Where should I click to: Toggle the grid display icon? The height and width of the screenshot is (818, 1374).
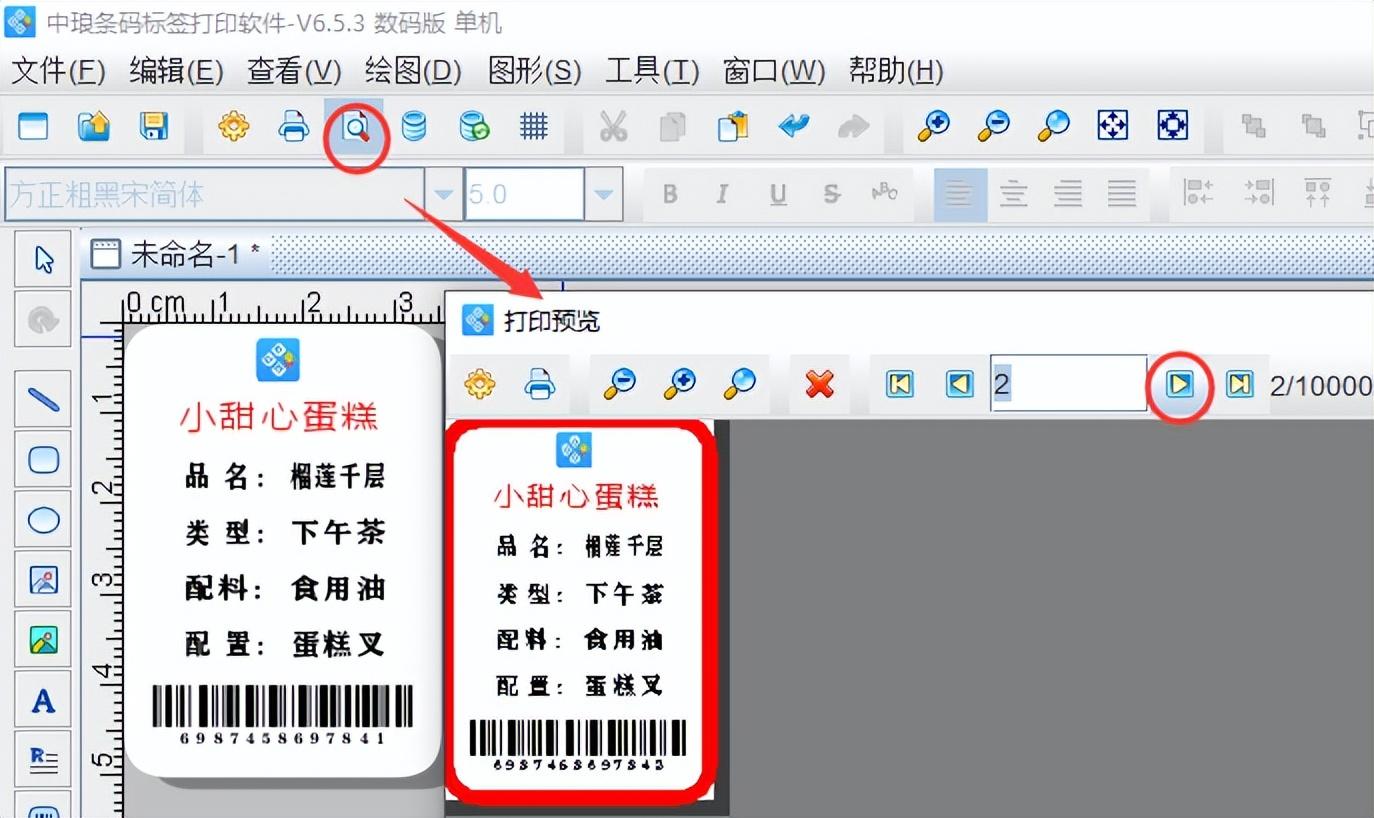(534, 126)
